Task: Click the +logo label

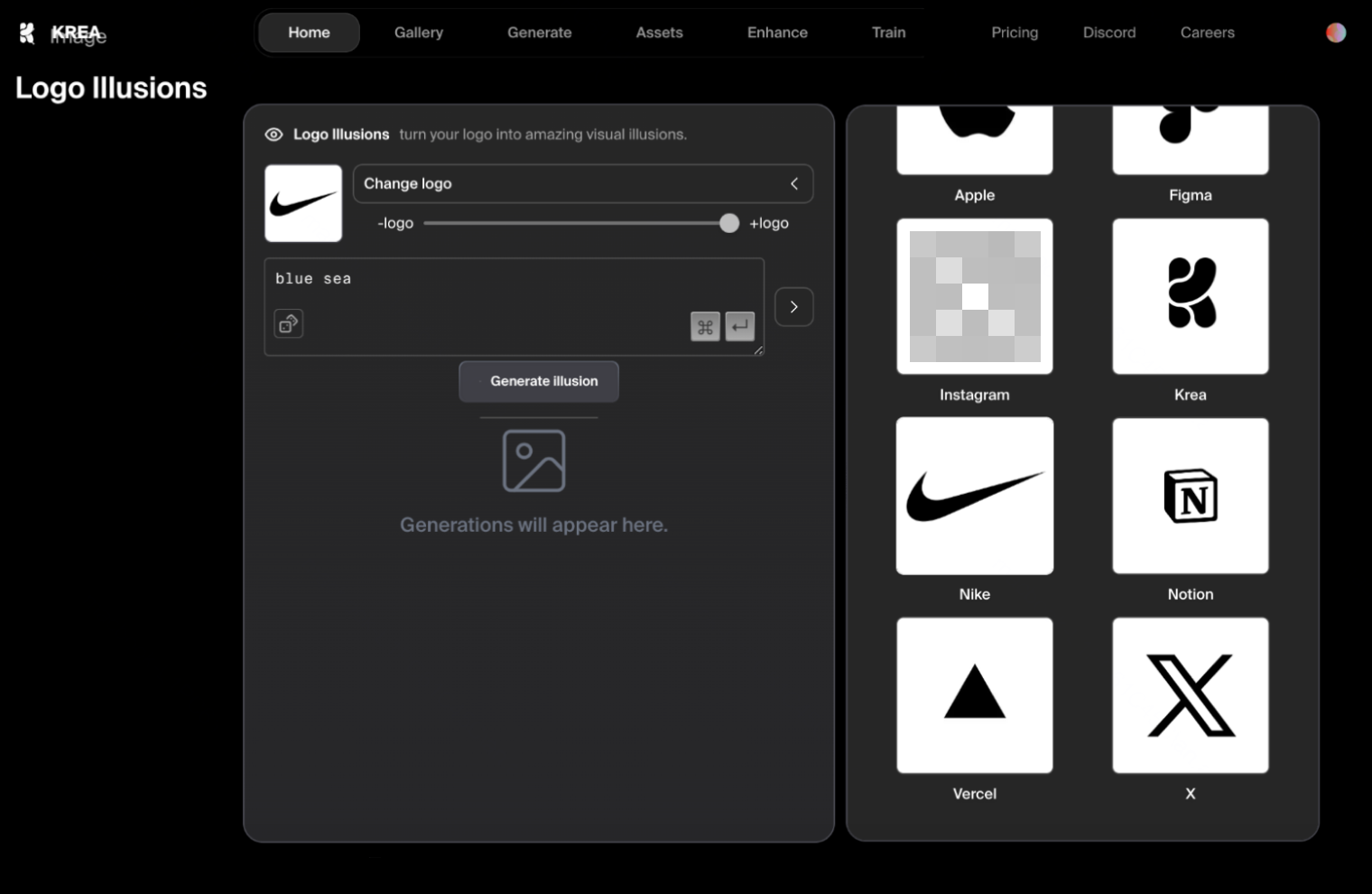Action: click(769, 223)
